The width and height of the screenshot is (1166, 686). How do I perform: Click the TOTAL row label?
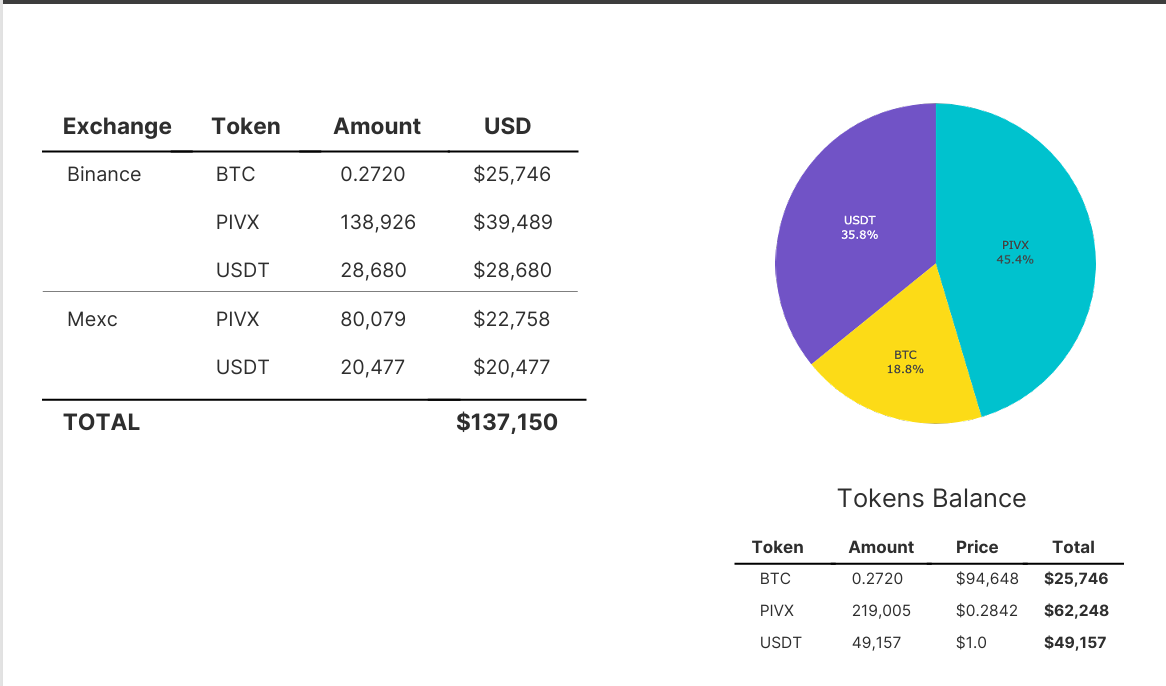(101, 422)
